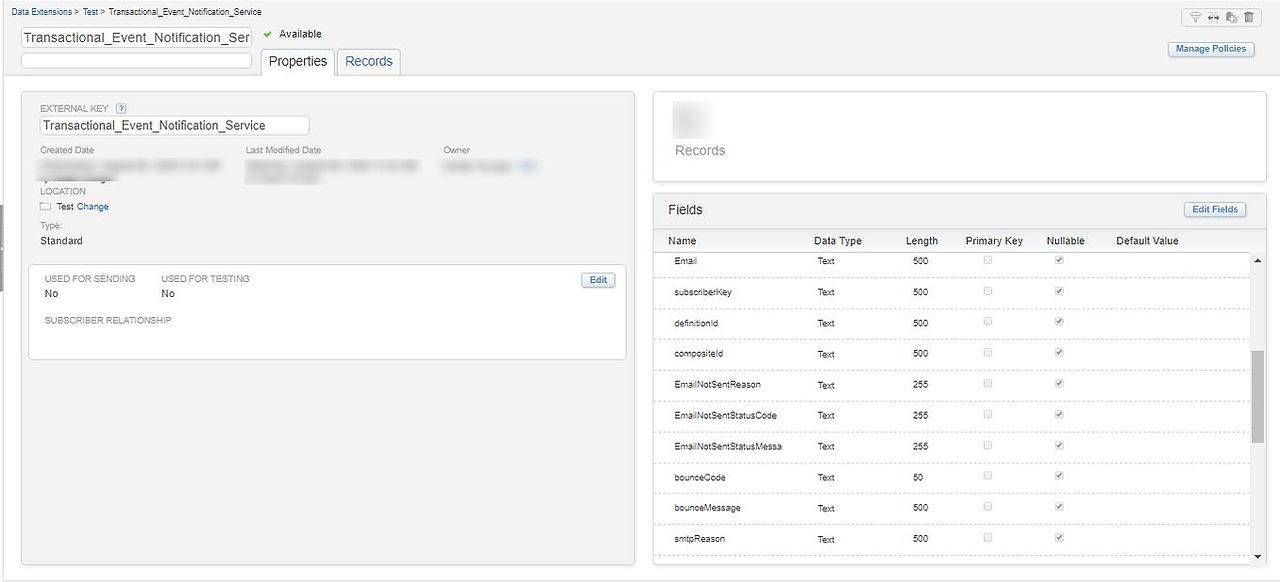Image resolution: width=1280 pixels, height=582 pixels.
Task: Toggle Nullable checkbox for bounceCode
Action: point(1060,476)
